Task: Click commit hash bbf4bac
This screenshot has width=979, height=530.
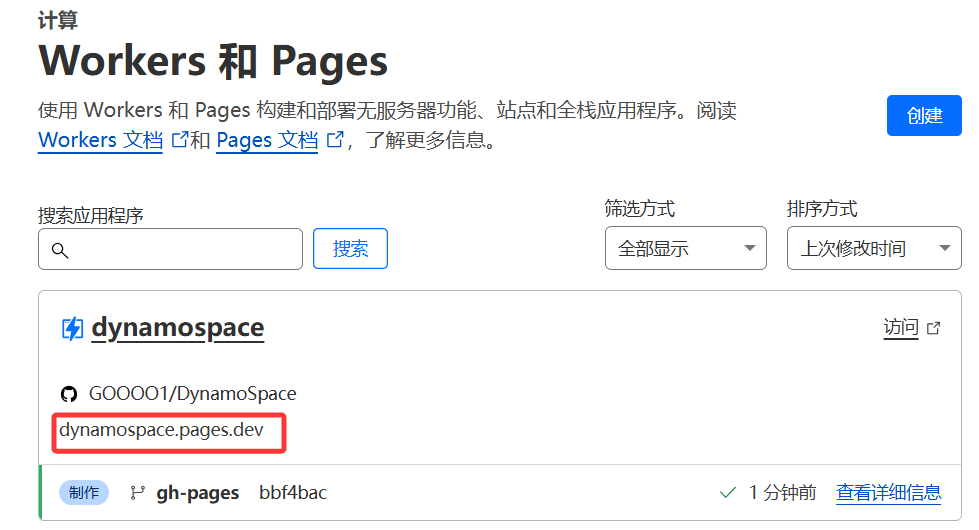Action: click(x=293, y=493)
